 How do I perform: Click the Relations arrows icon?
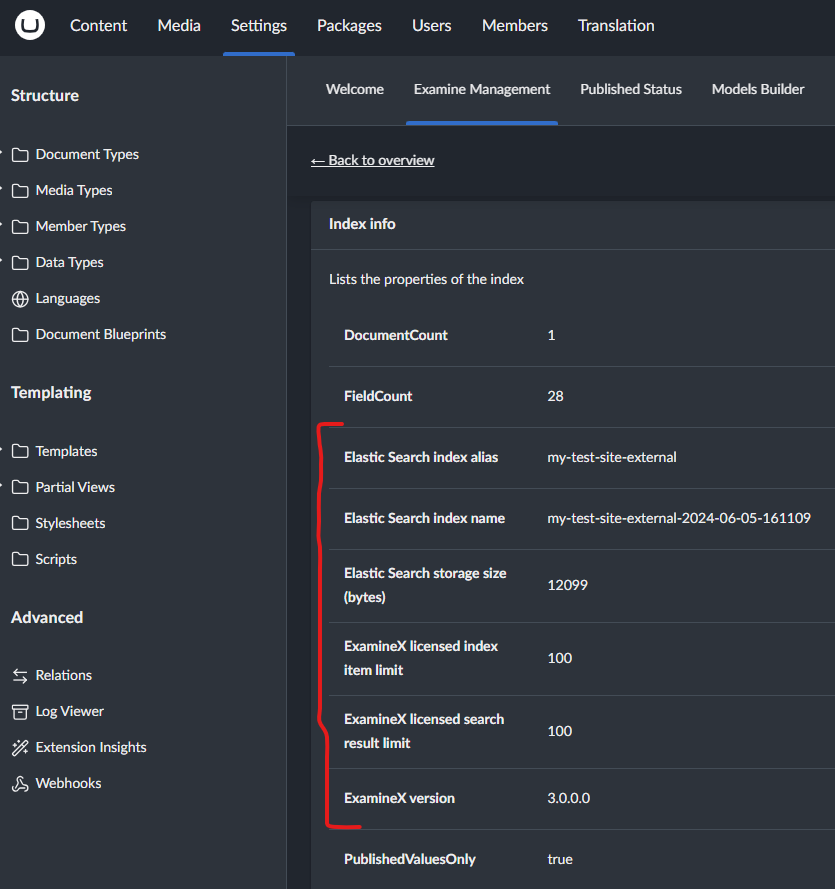20,676
